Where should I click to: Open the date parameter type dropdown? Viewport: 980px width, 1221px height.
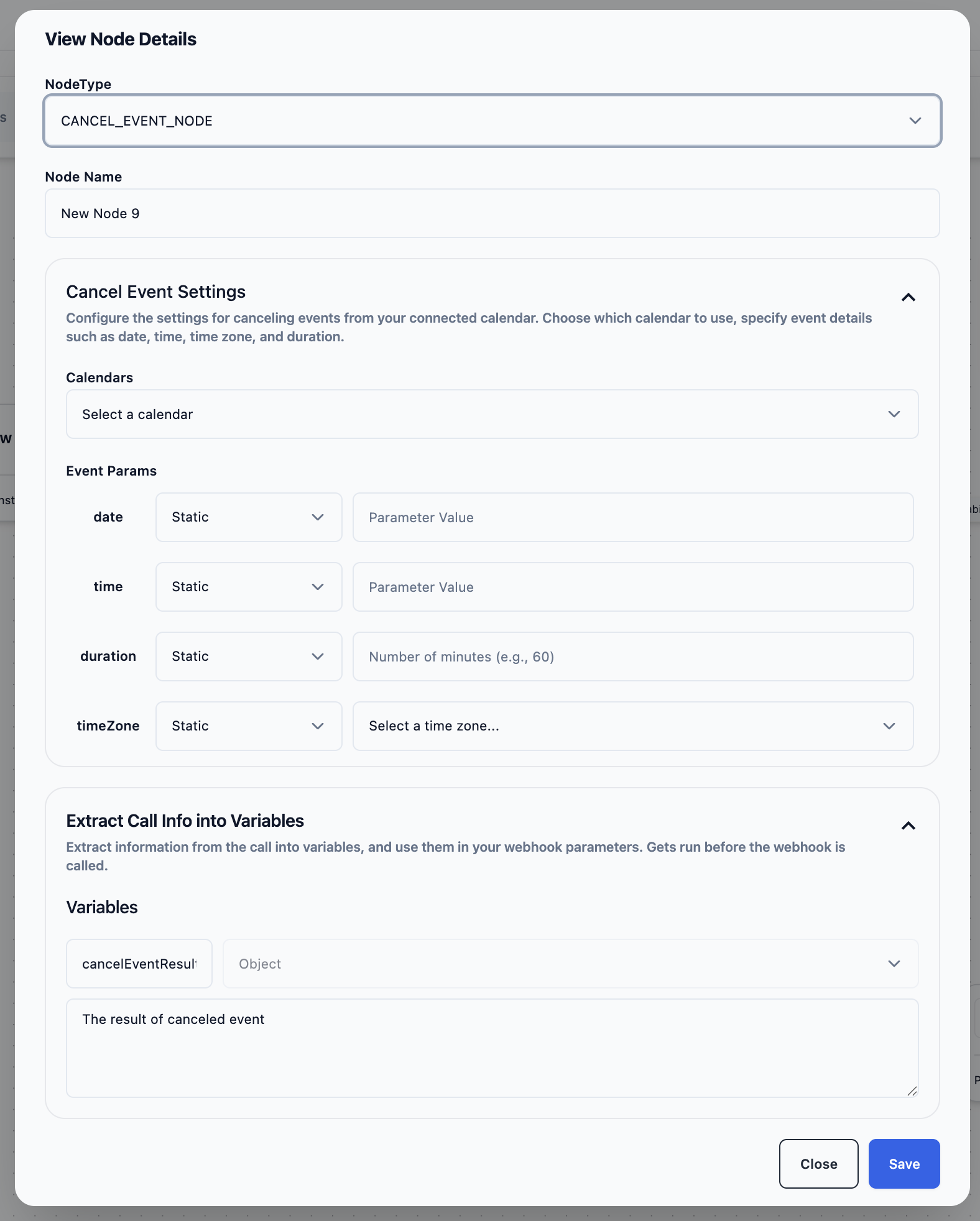click(248, 517)
